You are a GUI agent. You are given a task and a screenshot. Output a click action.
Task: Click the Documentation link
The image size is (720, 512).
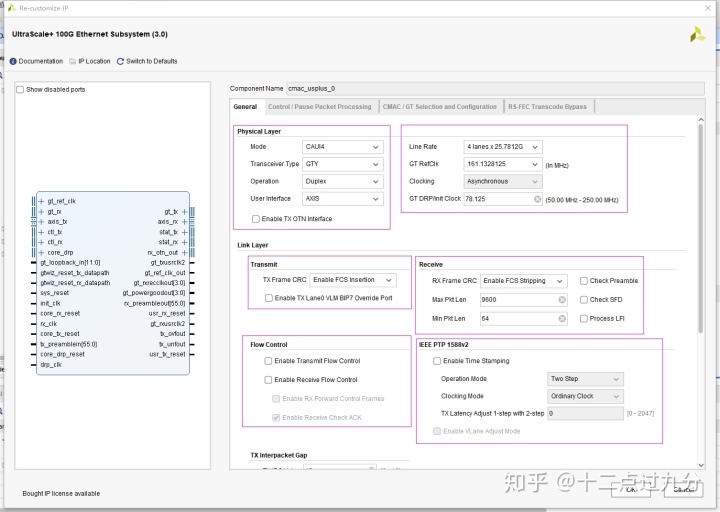[x=41, y=61]
